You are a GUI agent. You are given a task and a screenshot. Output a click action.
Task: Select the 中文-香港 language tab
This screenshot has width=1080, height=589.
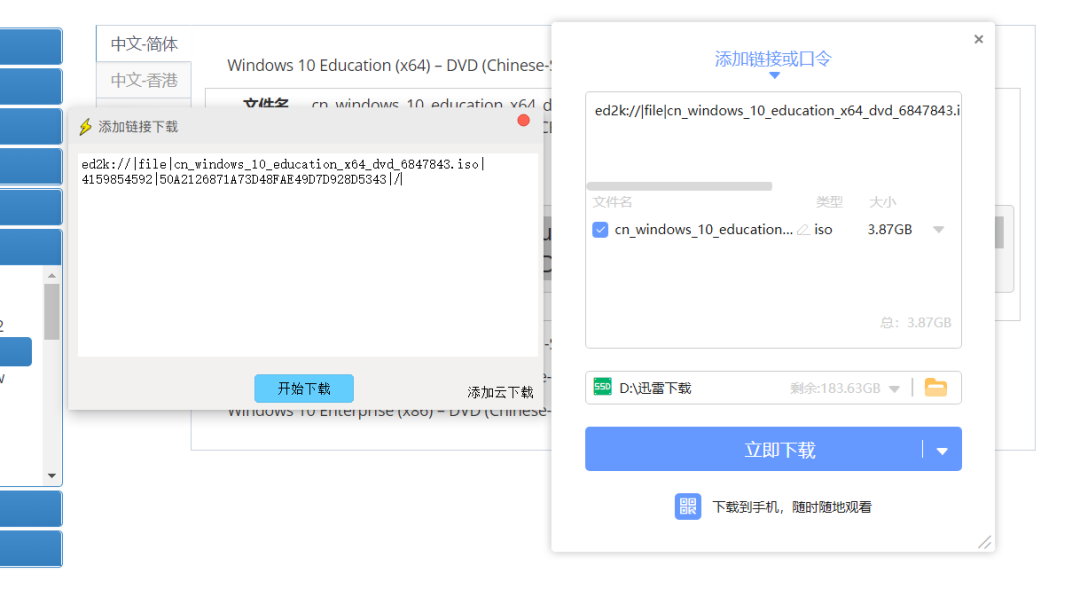[x=144, y=81]
